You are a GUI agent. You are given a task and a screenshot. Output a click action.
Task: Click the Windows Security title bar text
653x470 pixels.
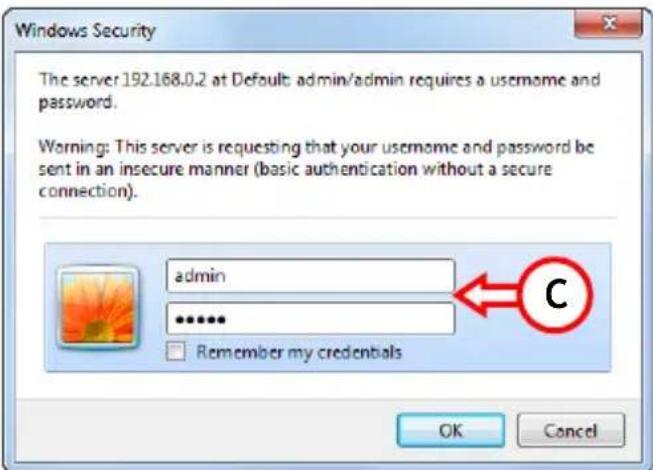tap(85, 30)
